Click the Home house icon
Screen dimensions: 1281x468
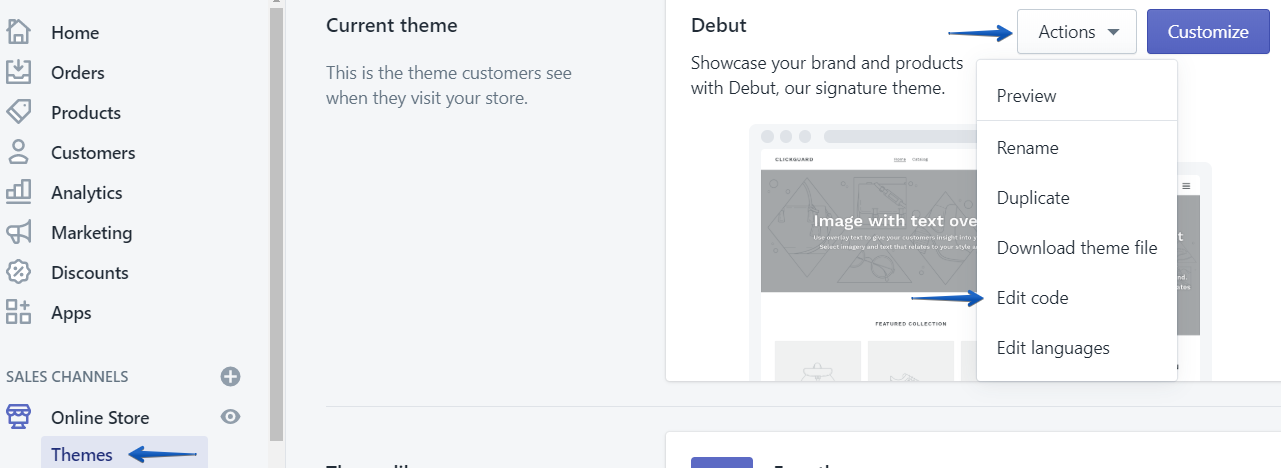[19, 32]
